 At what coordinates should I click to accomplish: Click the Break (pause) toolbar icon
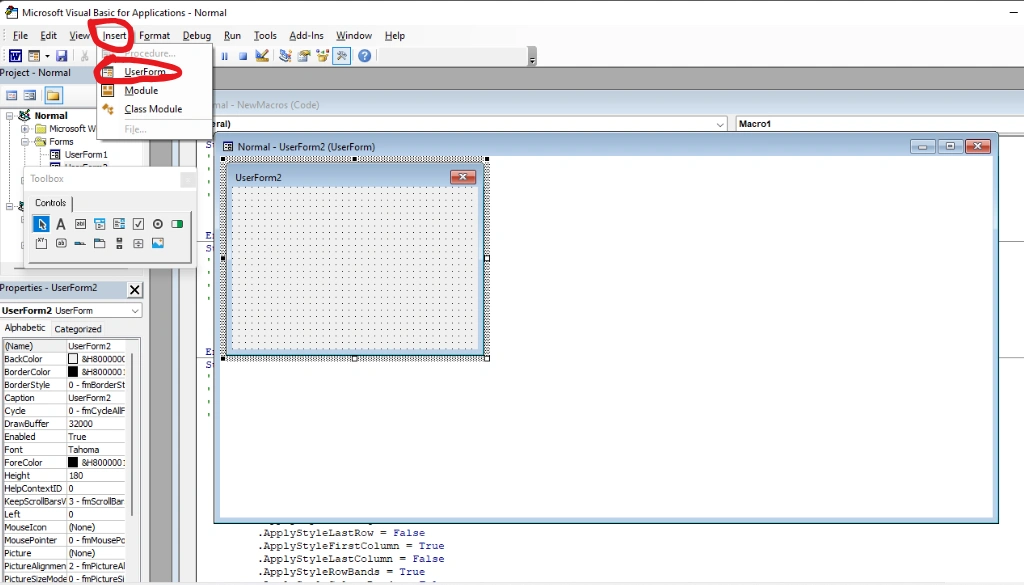point(224,56)
